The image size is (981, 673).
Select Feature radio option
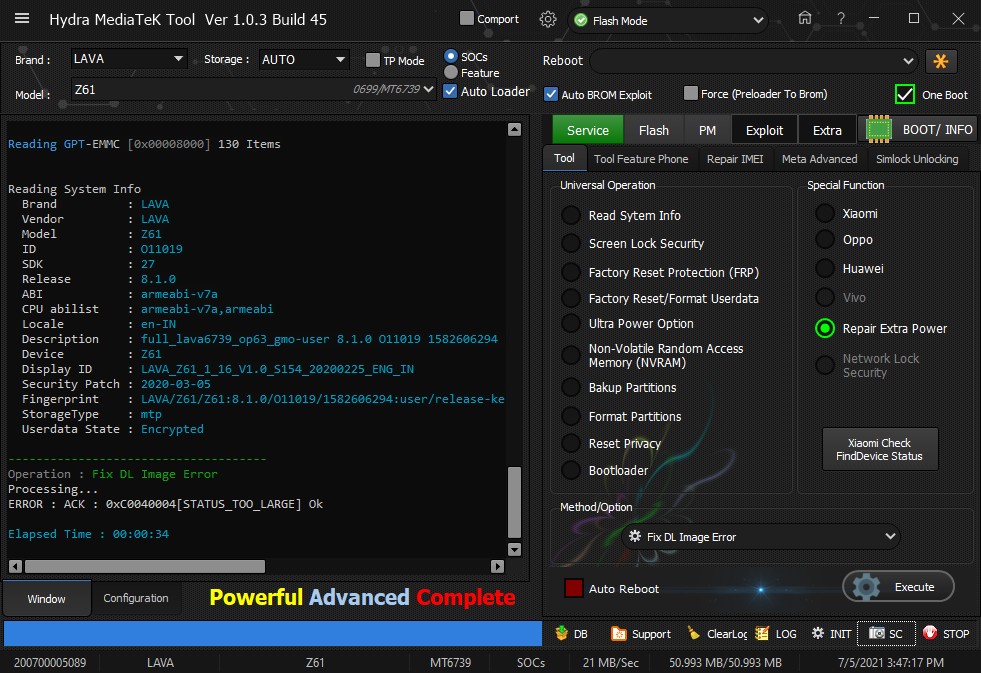(450, 73)
